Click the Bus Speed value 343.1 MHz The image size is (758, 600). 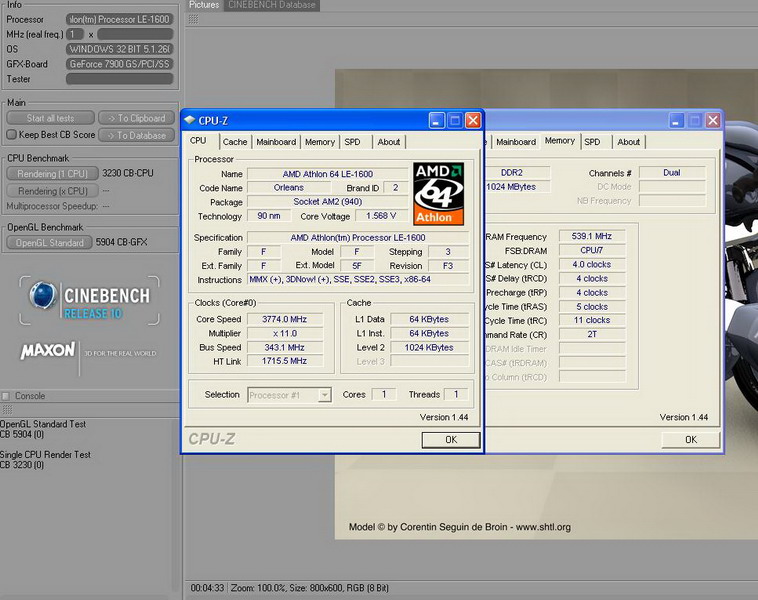pyautogui.click(x=284, y=347)
